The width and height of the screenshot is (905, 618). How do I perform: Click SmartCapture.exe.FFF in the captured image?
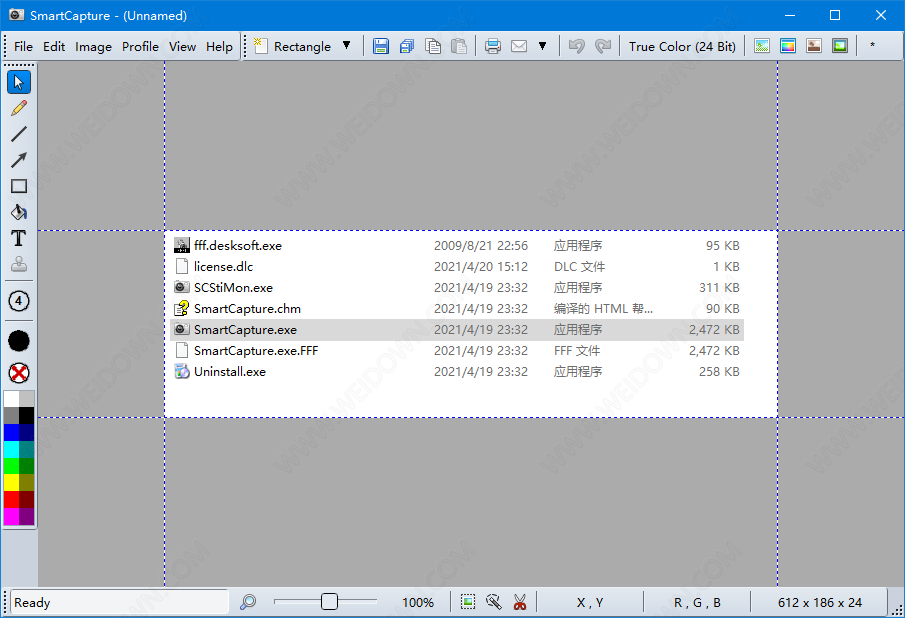click(256, 351)
